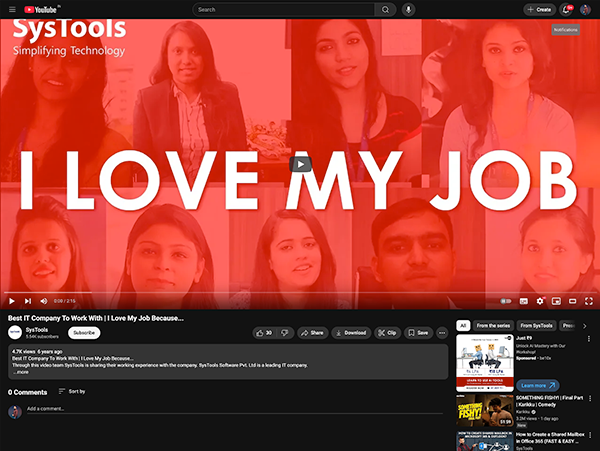Open Shared Mailbox Office 365 video title

tap(550, 438)
